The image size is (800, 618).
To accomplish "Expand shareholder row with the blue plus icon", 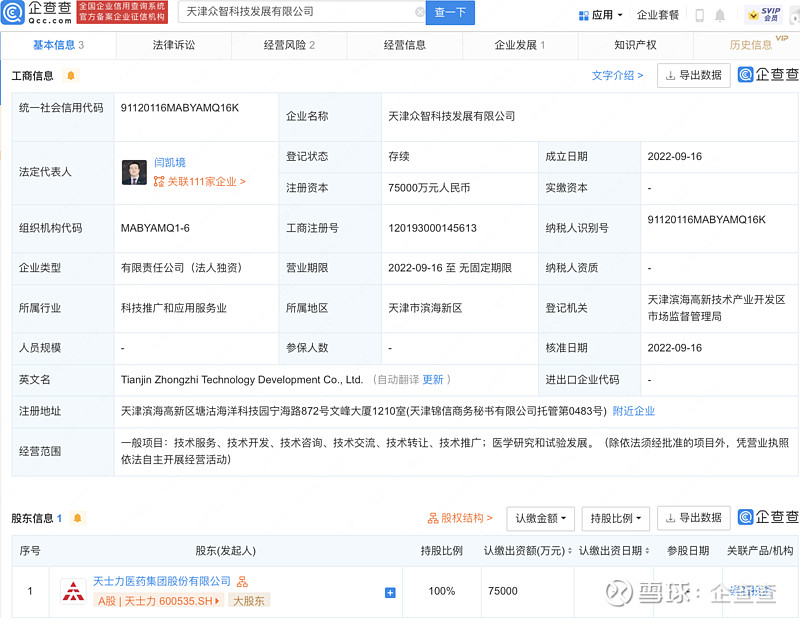I will coord(390,592).
